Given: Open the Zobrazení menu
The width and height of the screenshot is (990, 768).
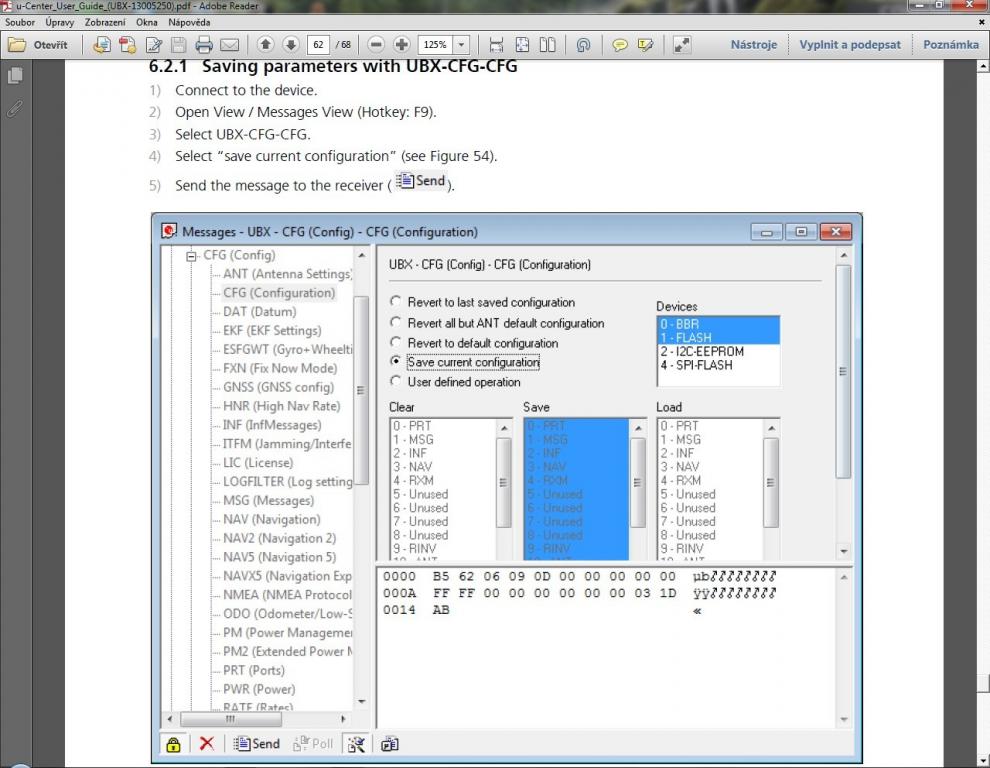Looking at the screenshot, I should pyautogui.click(x=105, y=21).
